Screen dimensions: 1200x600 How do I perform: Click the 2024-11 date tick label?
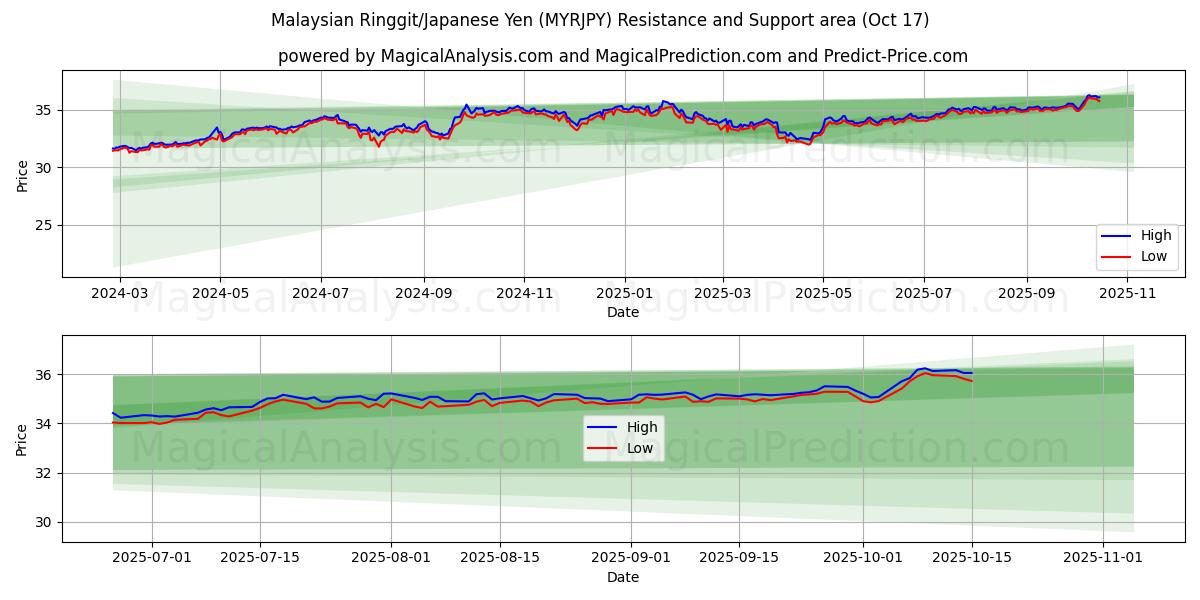[x=524, y=294]
